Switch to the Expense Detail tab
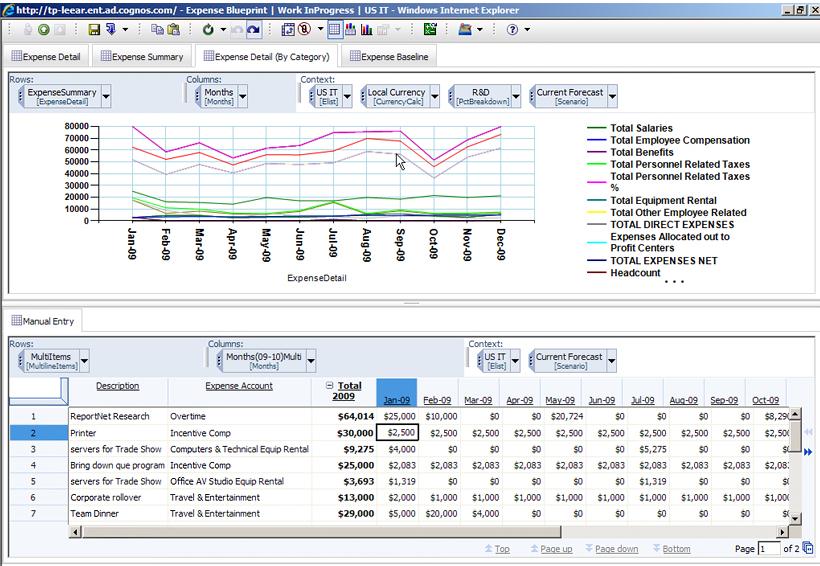820x566 pixels. pyautogui.click(x=46, y=56)
